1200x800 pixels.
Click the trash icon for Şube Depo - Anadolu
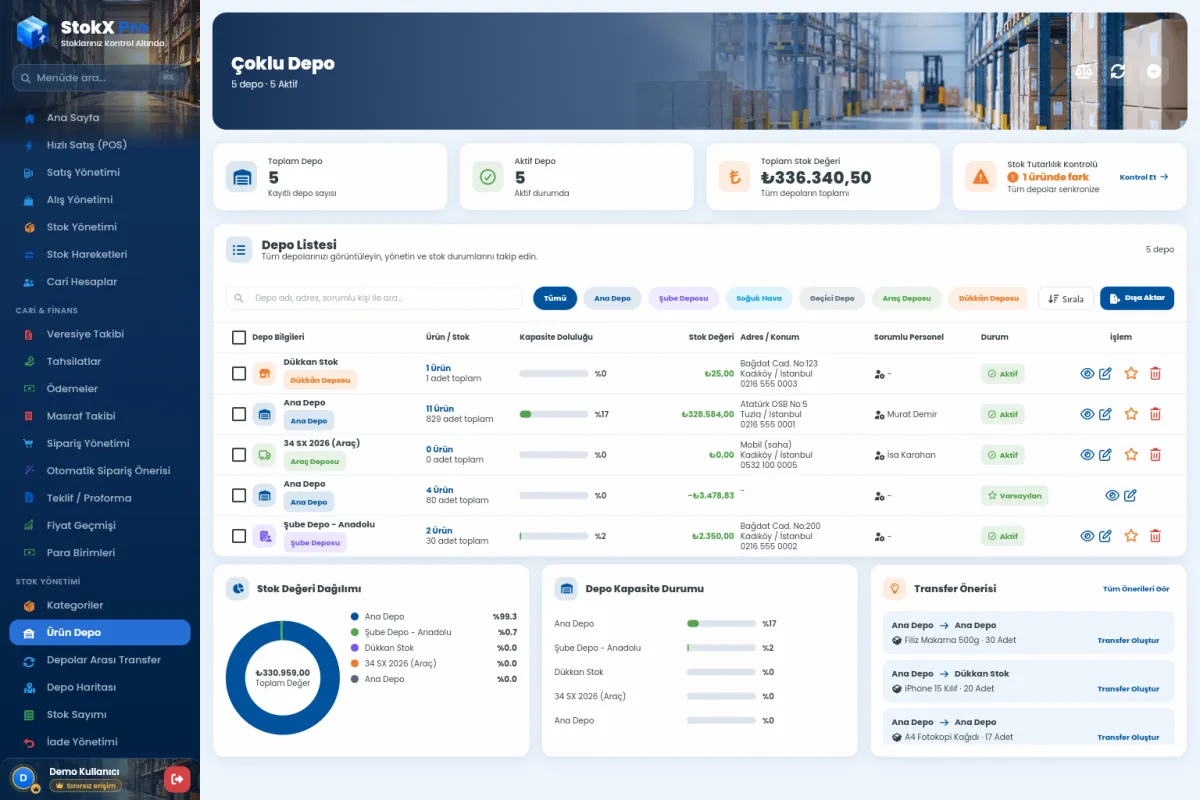[1155, 536]
